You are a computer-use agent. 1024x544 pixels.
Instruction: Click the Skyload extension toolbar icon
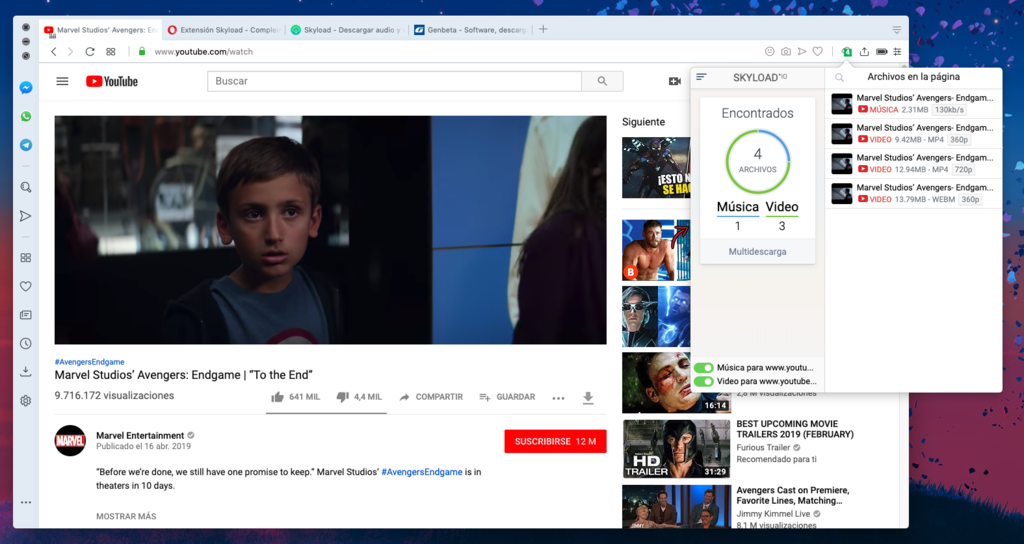point(846,52)
